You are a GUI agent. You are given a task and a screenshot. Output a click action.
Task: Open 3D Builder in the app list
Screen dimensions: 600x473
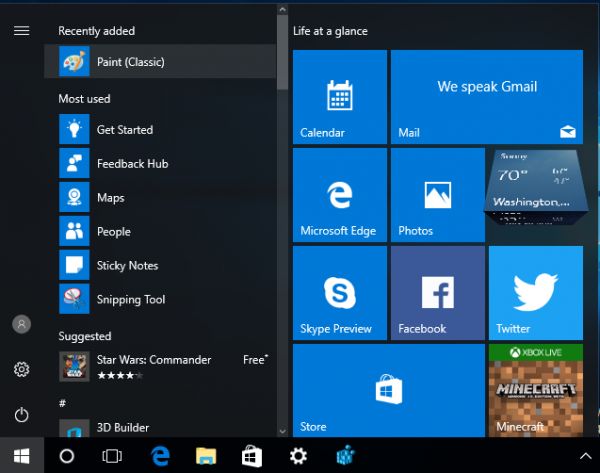click(x=160, y=428)
